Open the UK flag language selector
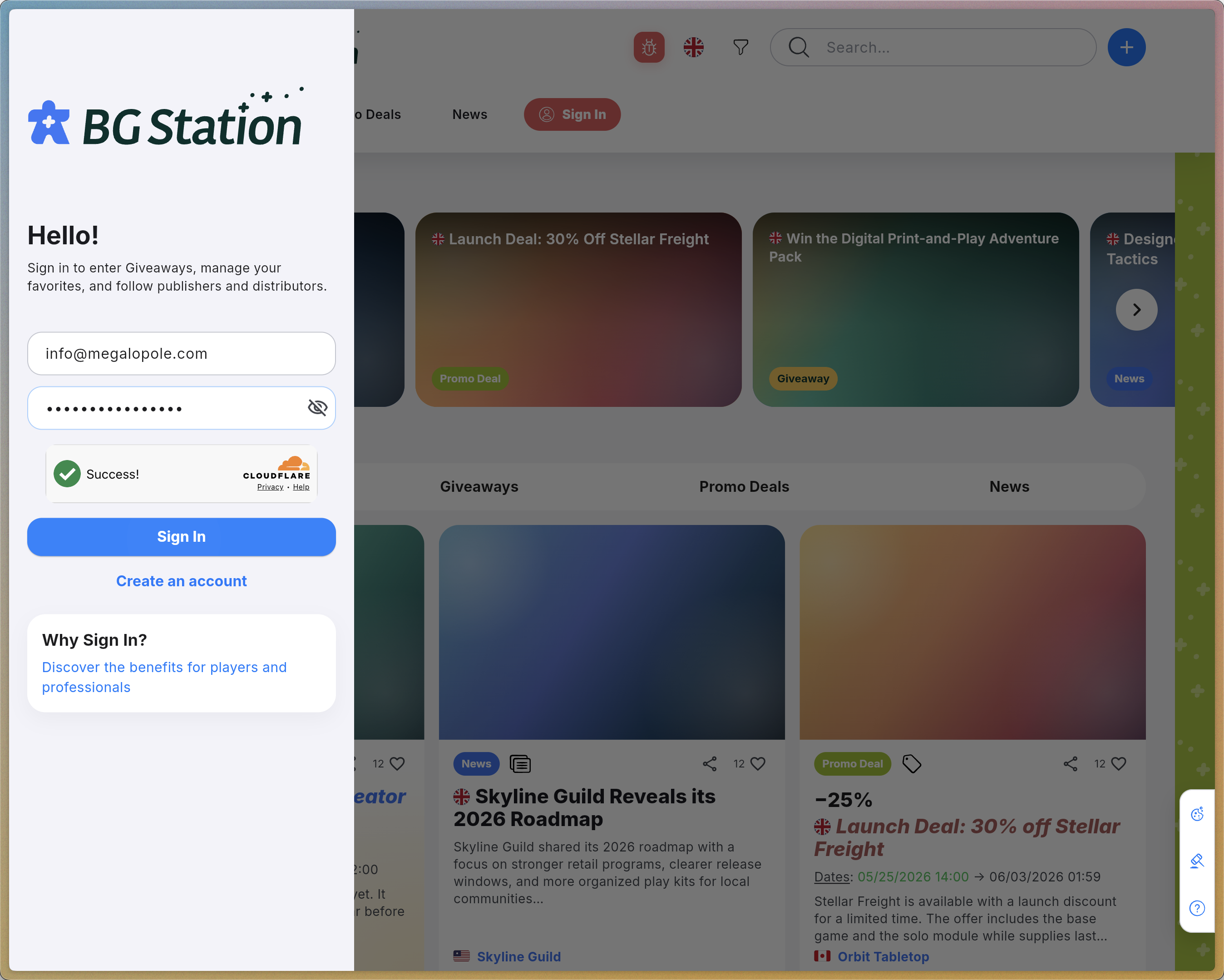 (693, 47)
